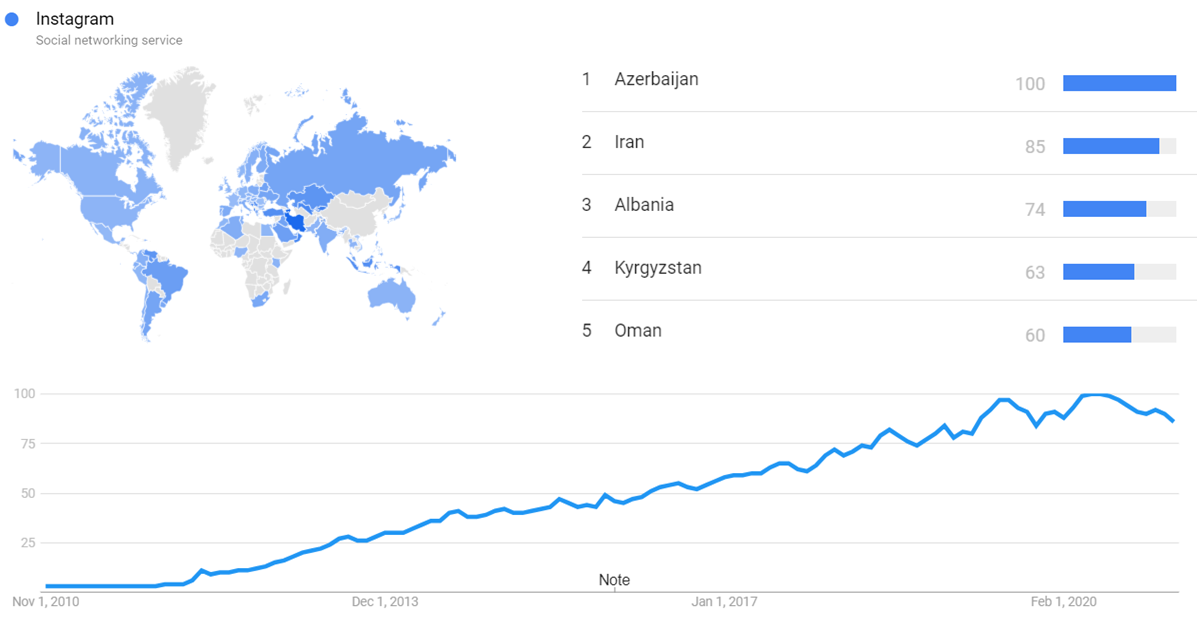The height and width of the screenshot is (628, 1197).
Task: Choose Kyrgyzstan in the ranking list
Action: [658, 268]
